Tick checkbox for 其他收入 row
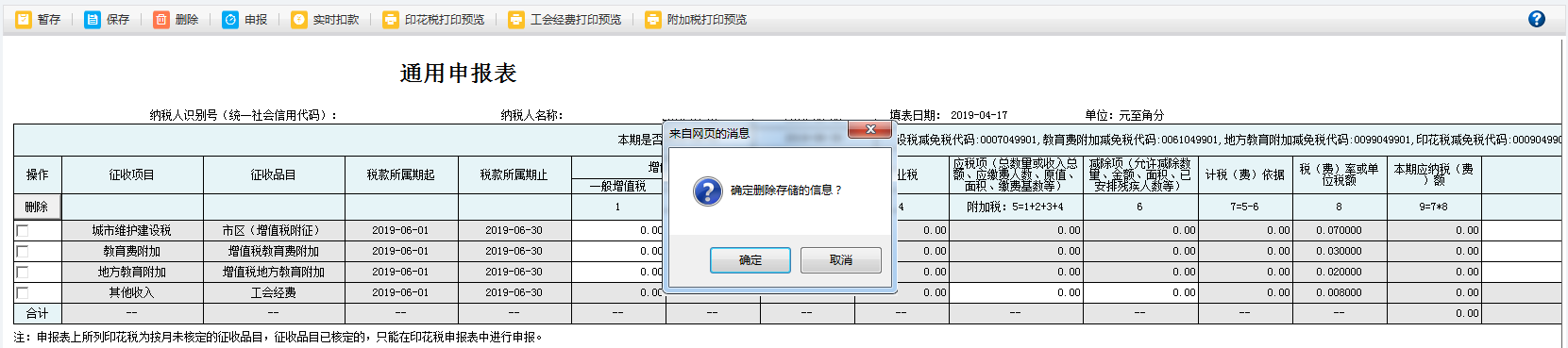 (23, 293)
